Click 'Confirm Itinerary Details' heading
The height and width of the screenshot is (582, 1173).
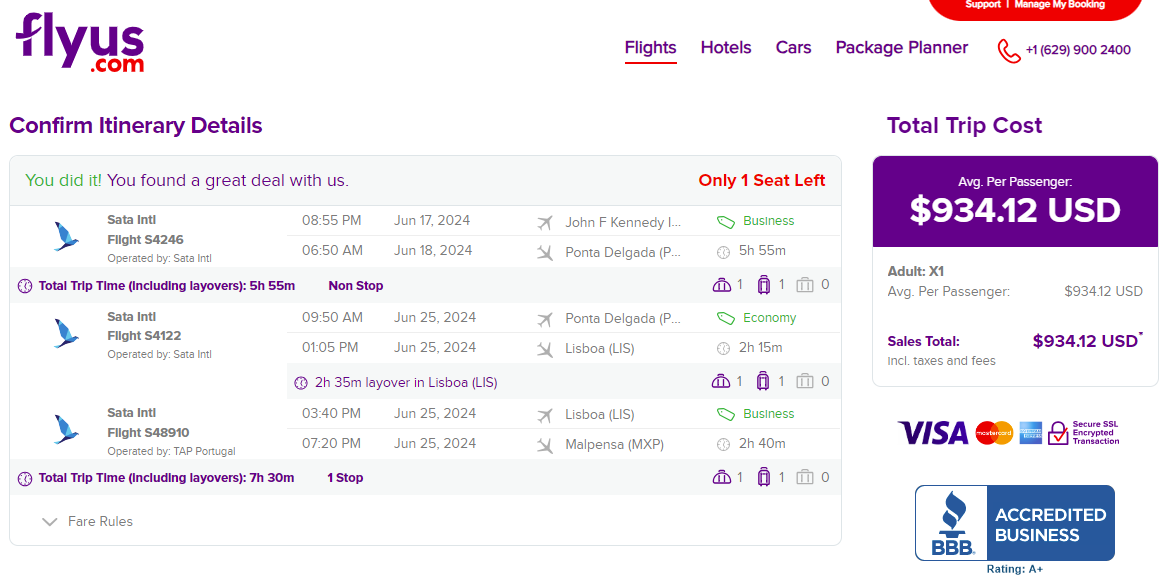pos(135,125)
